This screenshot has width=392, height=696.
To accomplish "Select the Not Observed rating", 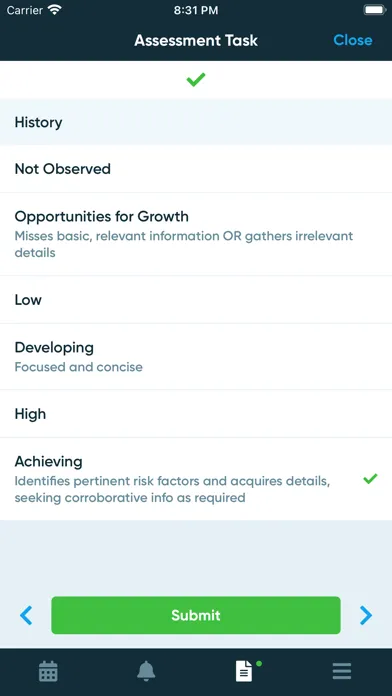I will point(196,169).
